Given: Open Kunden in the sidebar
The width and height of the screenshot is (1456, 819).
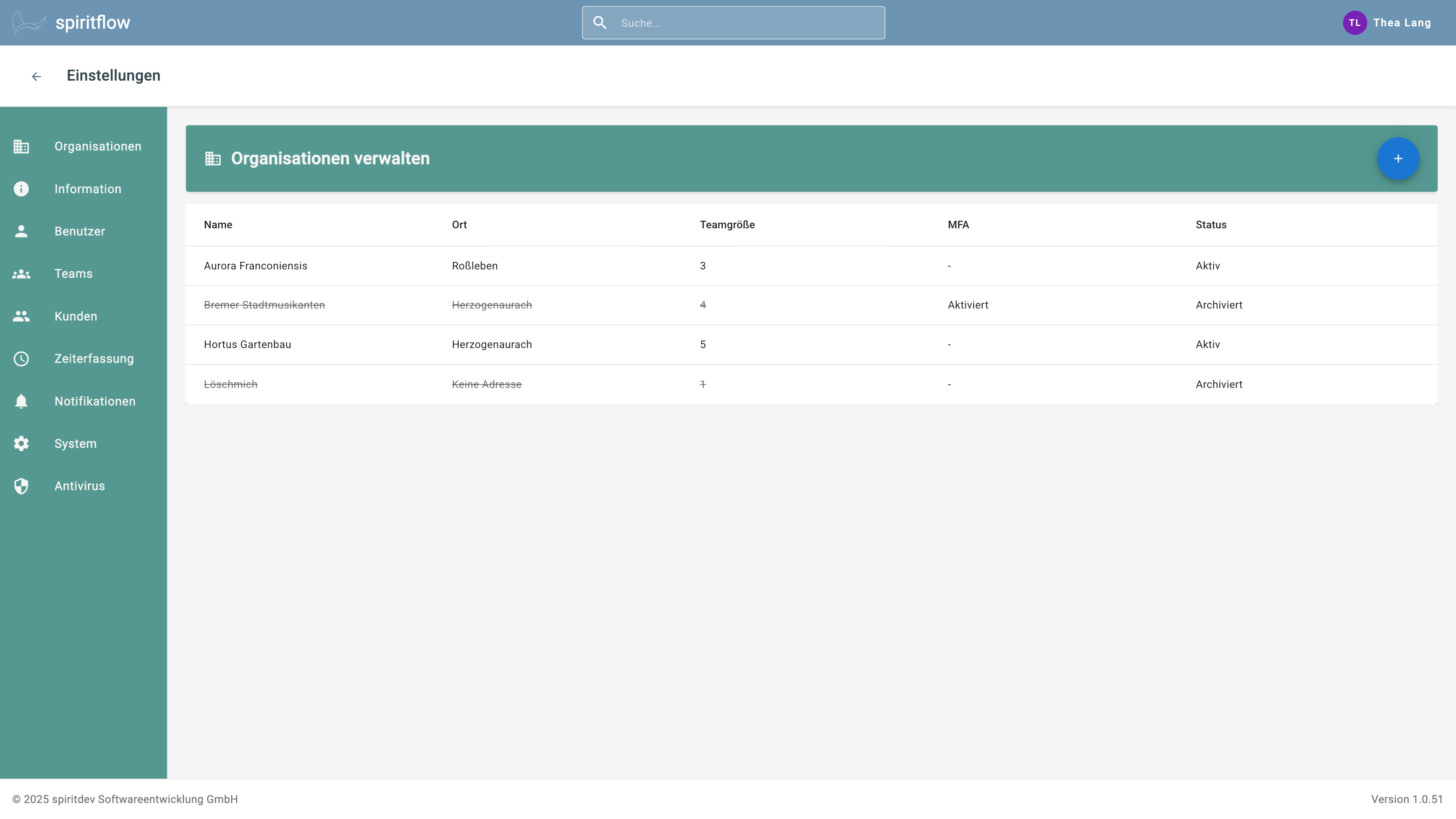Looking at the screenshot, I should 84,316.
